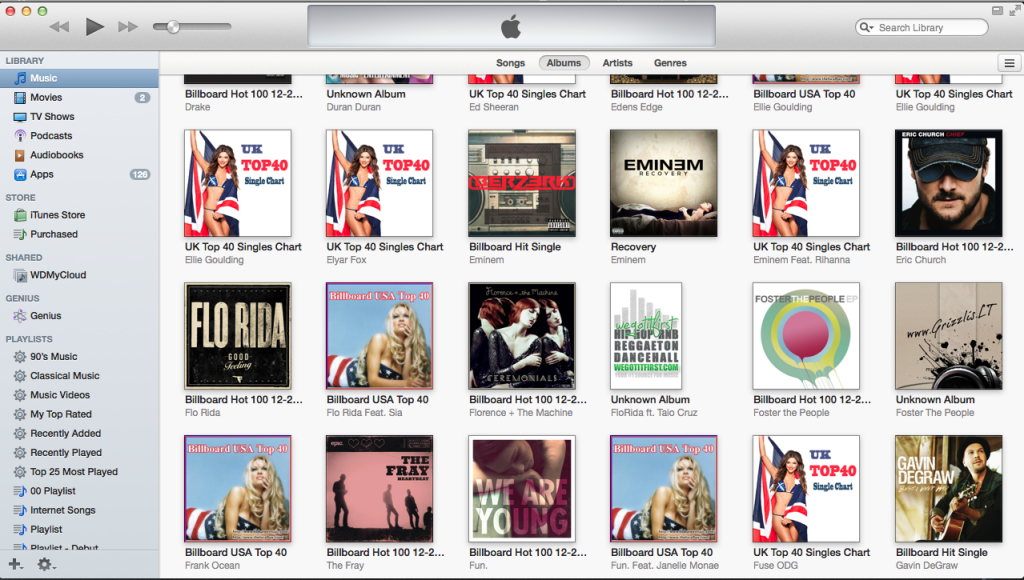The width and height of the screenshot is (1024, 580).
Task: Click the Movies badge showing 2
Action: point(142,97)
